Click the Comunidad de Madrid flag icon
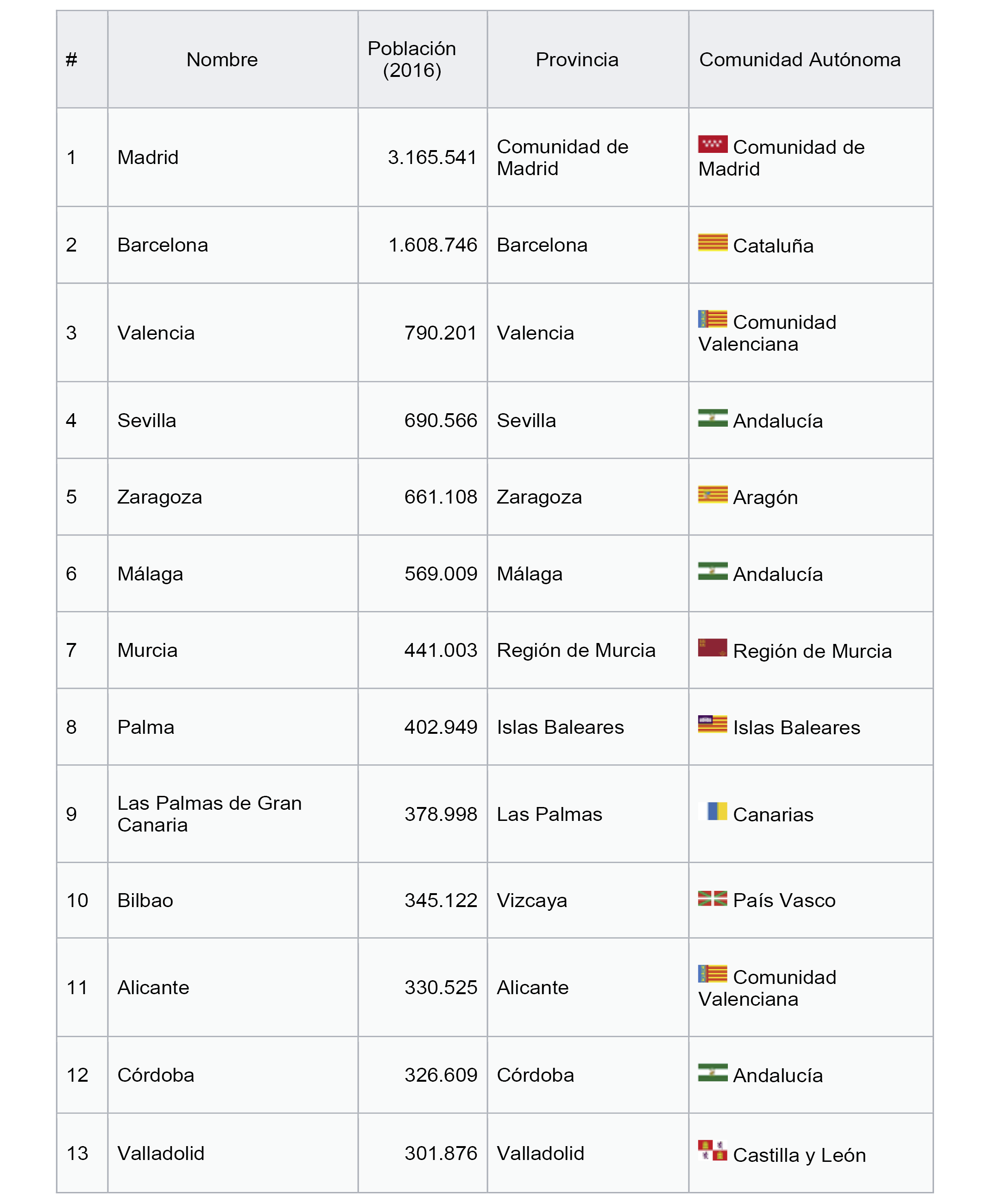The width and height of the screenshot is (985, 1204). [x=712, y=144]
